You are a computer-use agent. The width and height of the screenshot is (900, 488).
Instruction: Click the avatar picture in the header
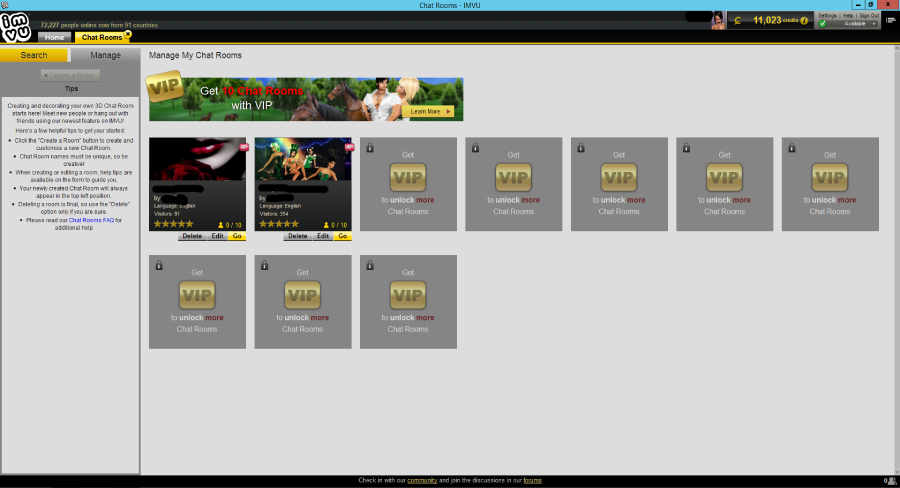[x=717, y=20]
